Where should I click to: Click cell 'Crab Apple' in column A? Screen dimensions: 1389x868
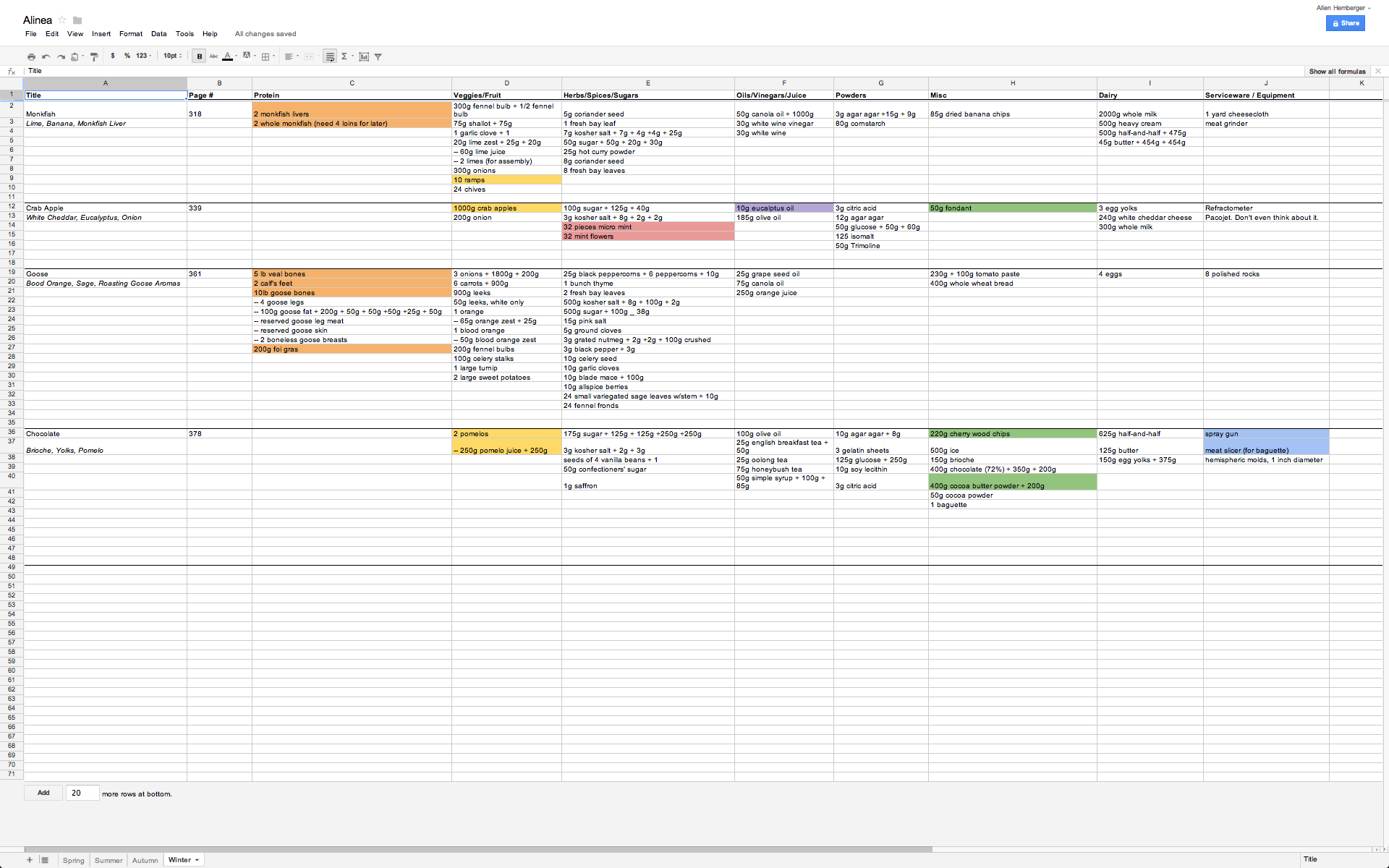point(106,208)
